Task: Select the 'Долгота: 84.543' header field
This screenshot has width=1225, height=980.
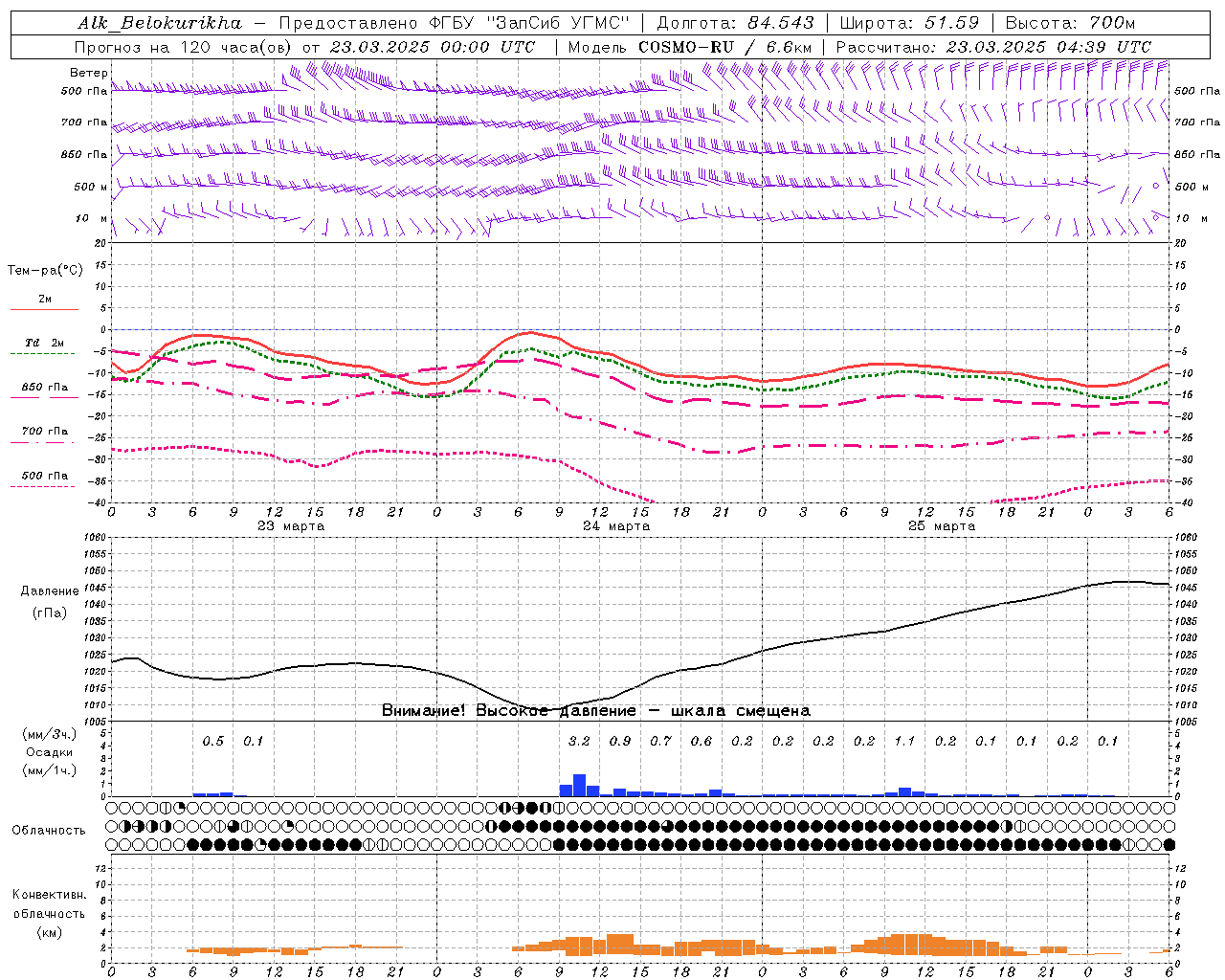Action: pos(735,23)
